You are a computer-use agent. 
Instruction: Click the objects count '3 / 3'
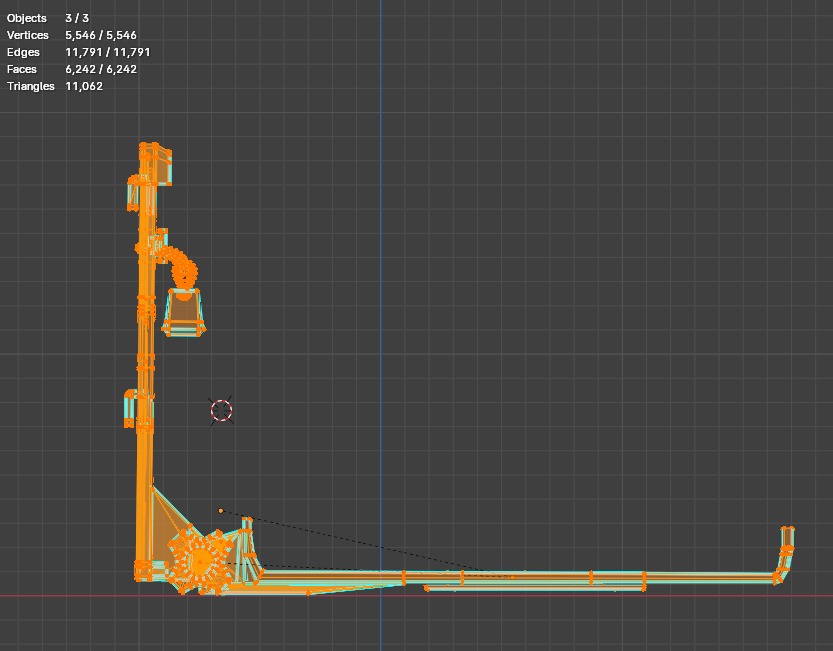[x=77, y=18]
